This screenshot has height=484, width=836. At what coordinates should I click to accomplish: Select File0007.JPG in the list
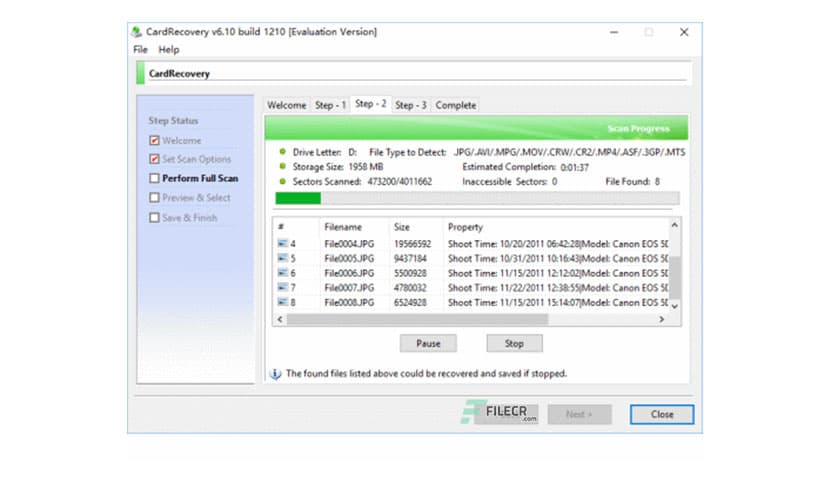pos(349,288)
